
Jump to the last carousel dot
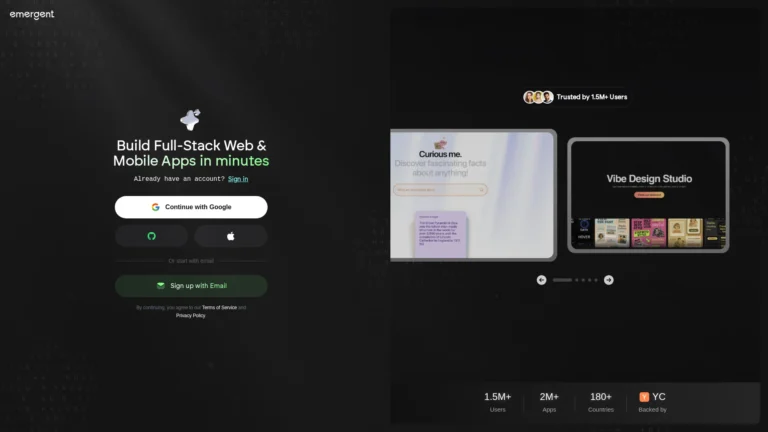[596, 280]
